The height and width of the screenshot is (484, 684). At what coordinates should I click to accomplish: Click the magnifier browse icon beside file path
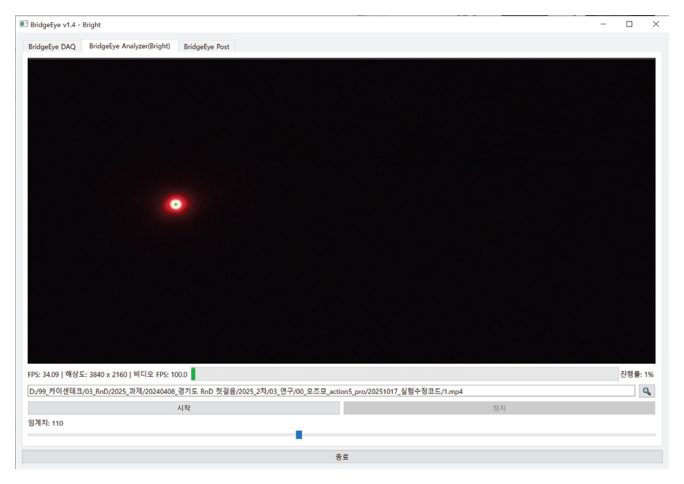(647, 391)
